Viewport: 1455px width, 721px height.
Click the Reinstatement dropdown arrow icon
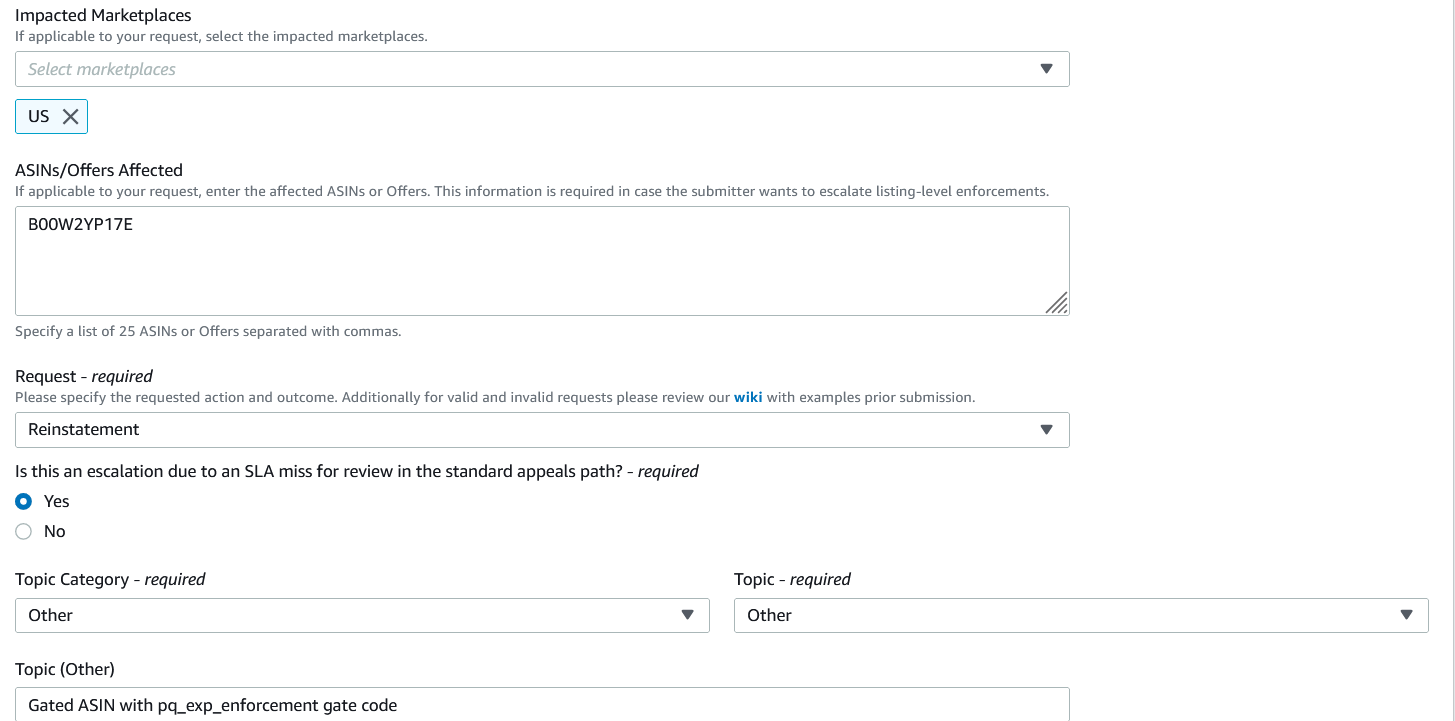click(1047, 429)
